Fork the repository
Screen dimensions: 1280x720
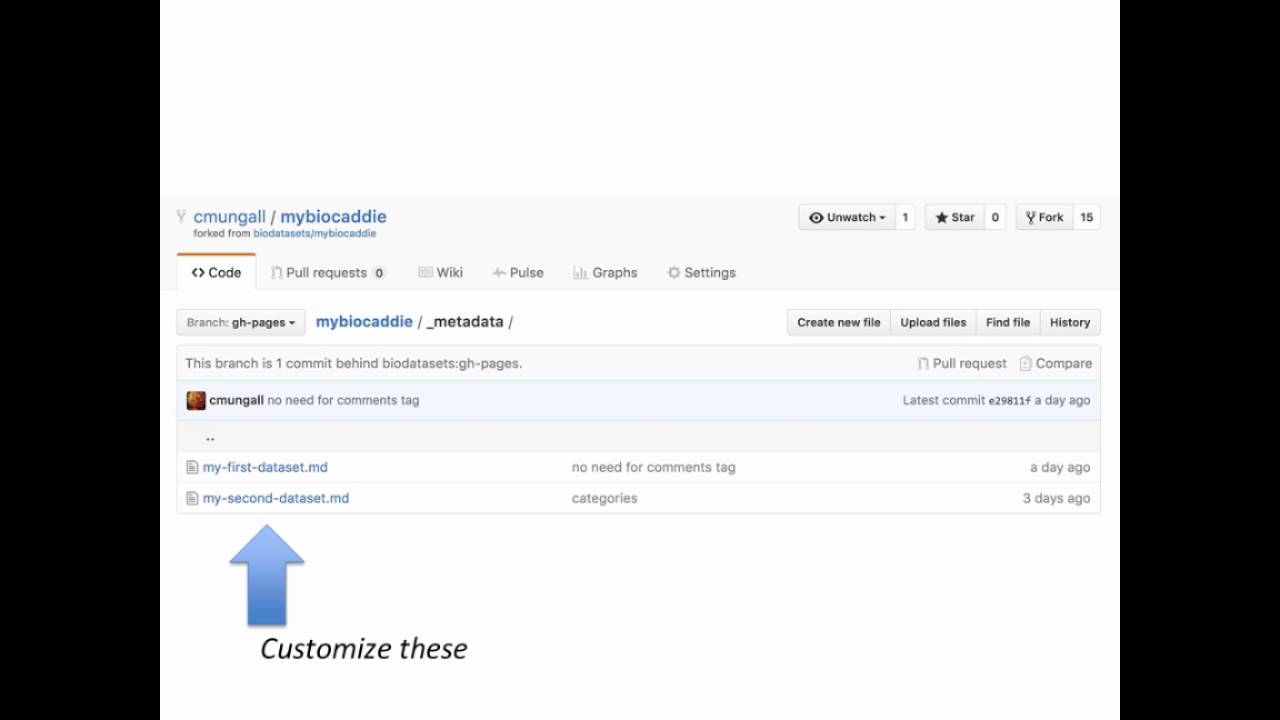[1044, 217]
